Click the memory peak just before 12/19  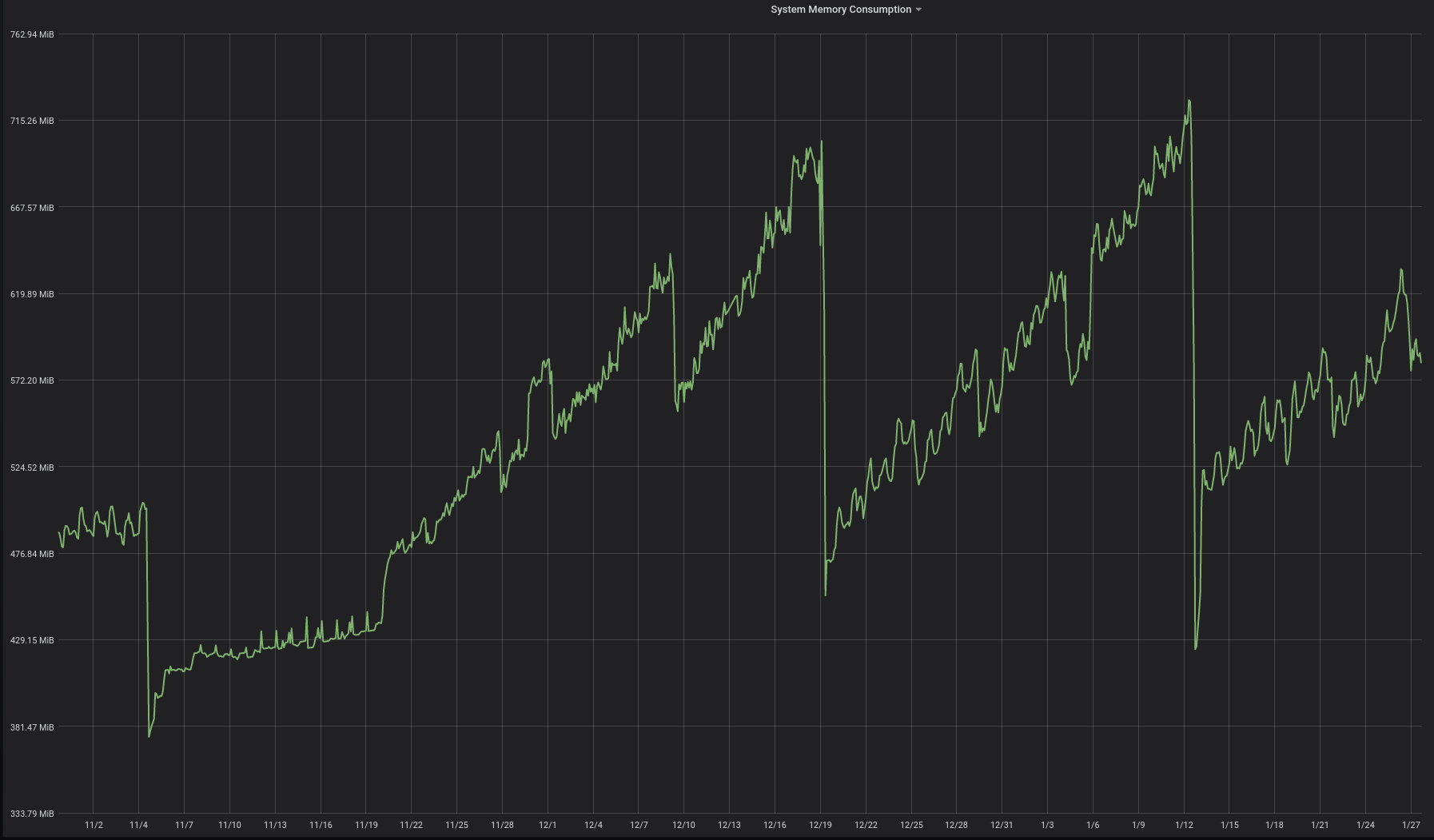pos(822,141)
